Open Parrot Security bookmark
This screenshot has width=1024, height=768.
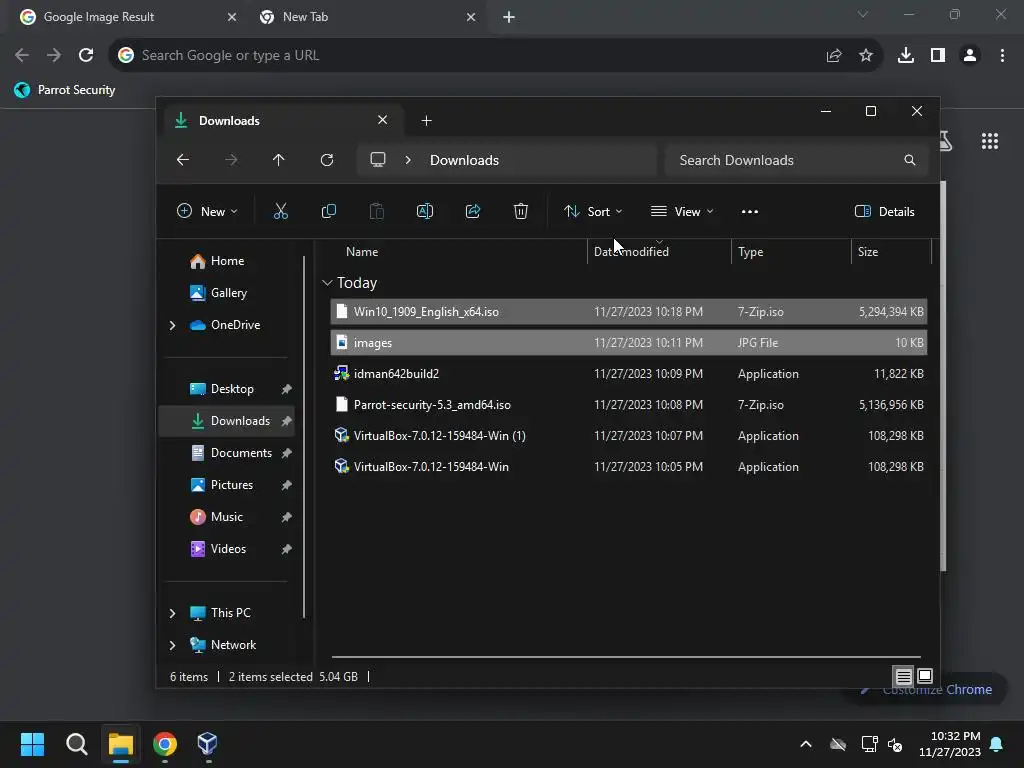65,90
